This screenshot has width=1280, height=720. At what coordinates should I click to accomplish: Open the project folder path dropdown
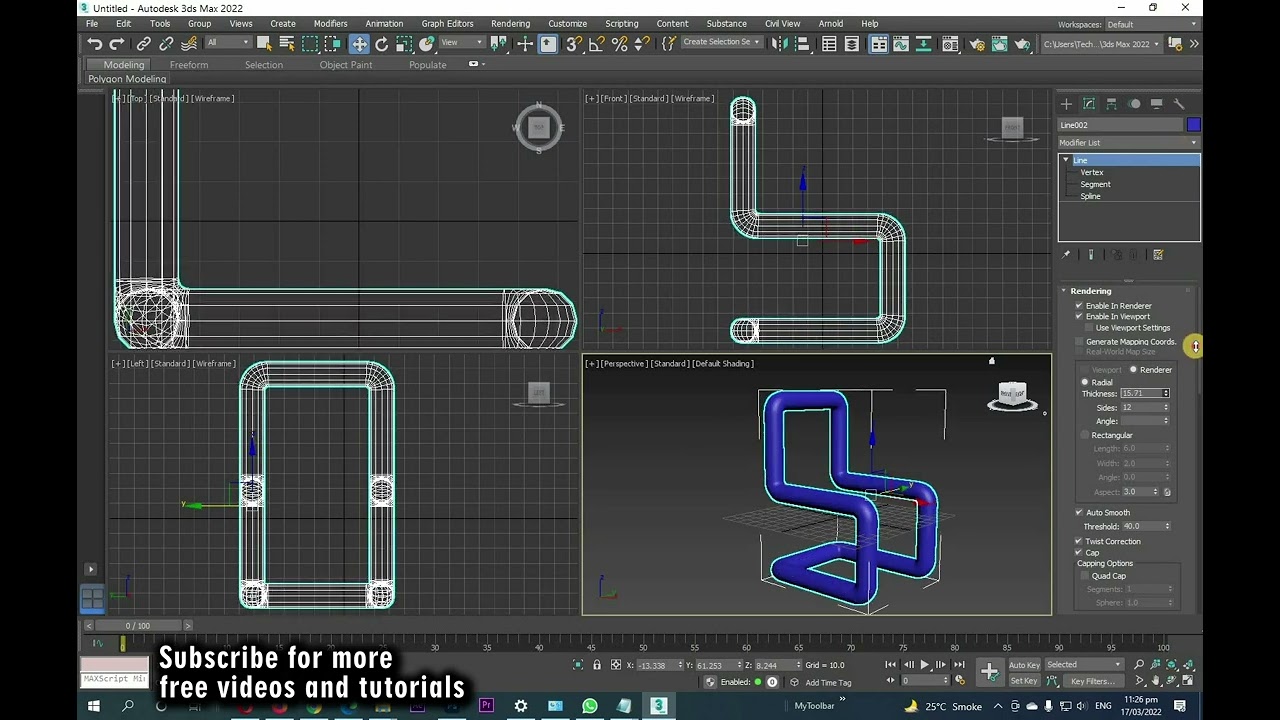coord(1101,44)
